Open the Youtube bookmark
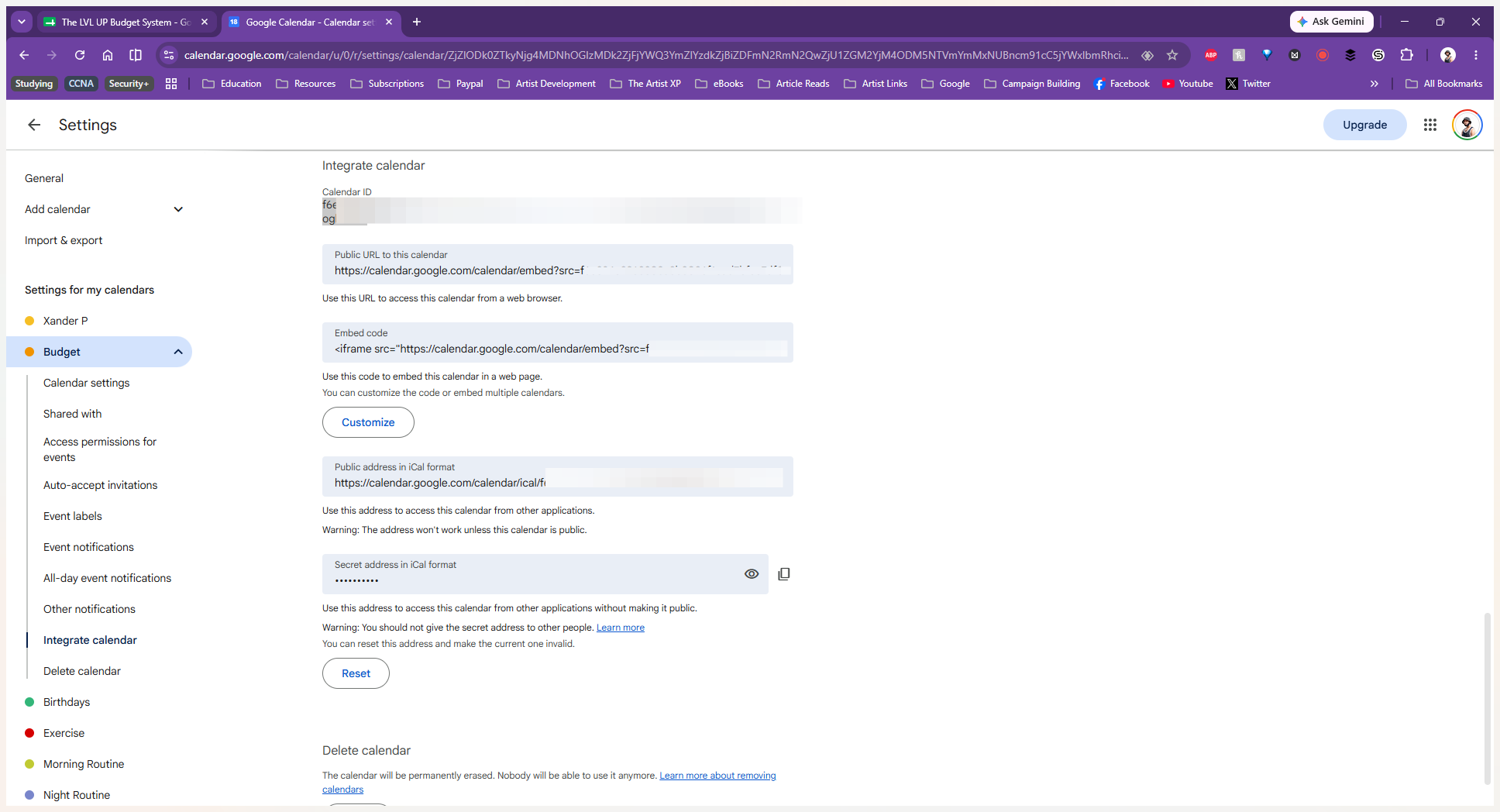This screenshot has height=812, width=1500. click(1187, 84)
